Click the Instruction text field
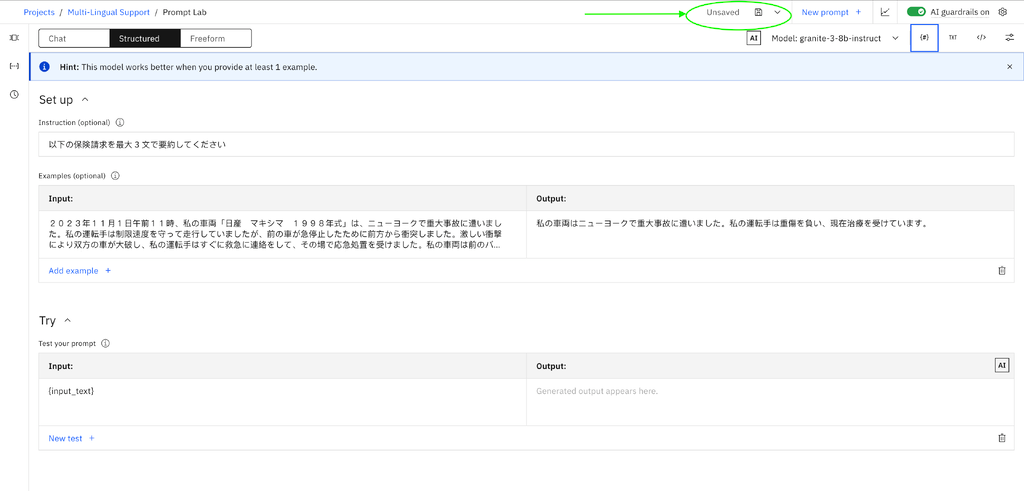 526,145
